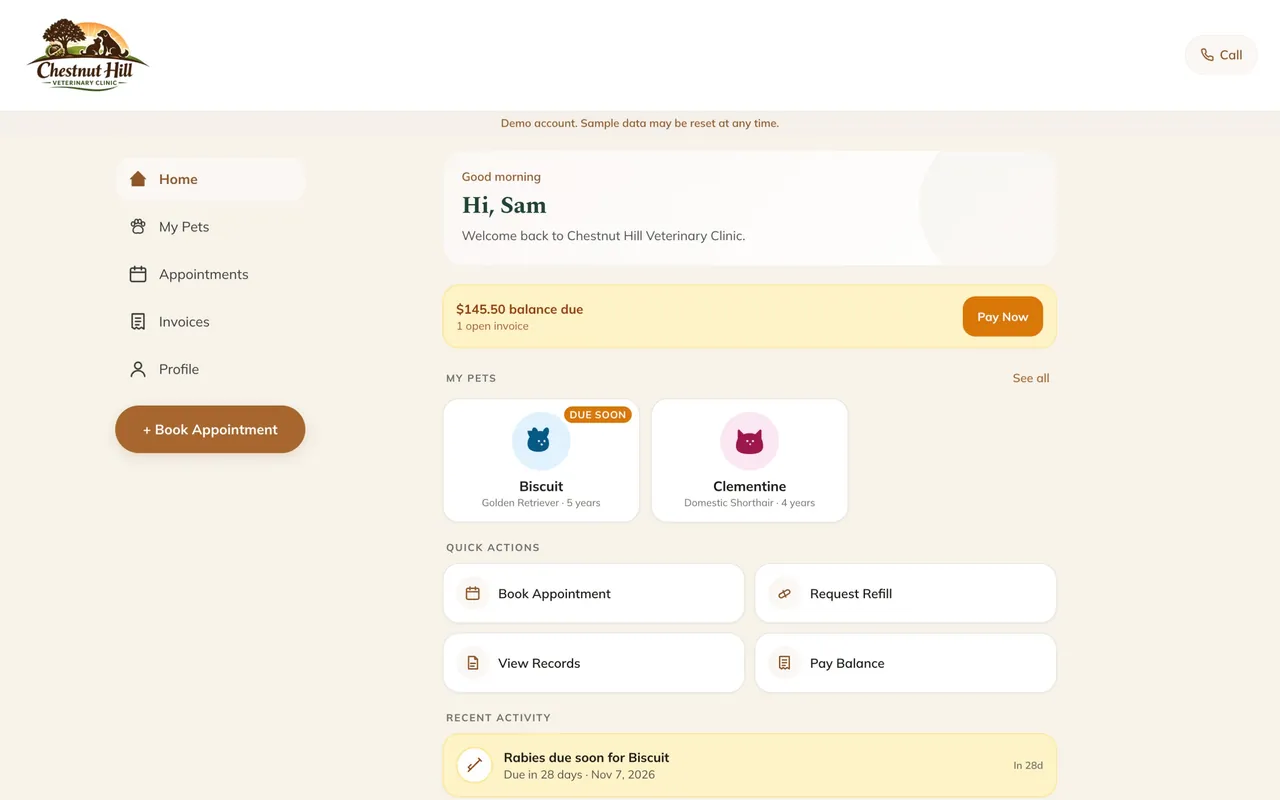Open the Rabies due soon for Biscuit entry
Viewport: 1280px width, 800px height.
pyautogui.click(x=749, y=765)
